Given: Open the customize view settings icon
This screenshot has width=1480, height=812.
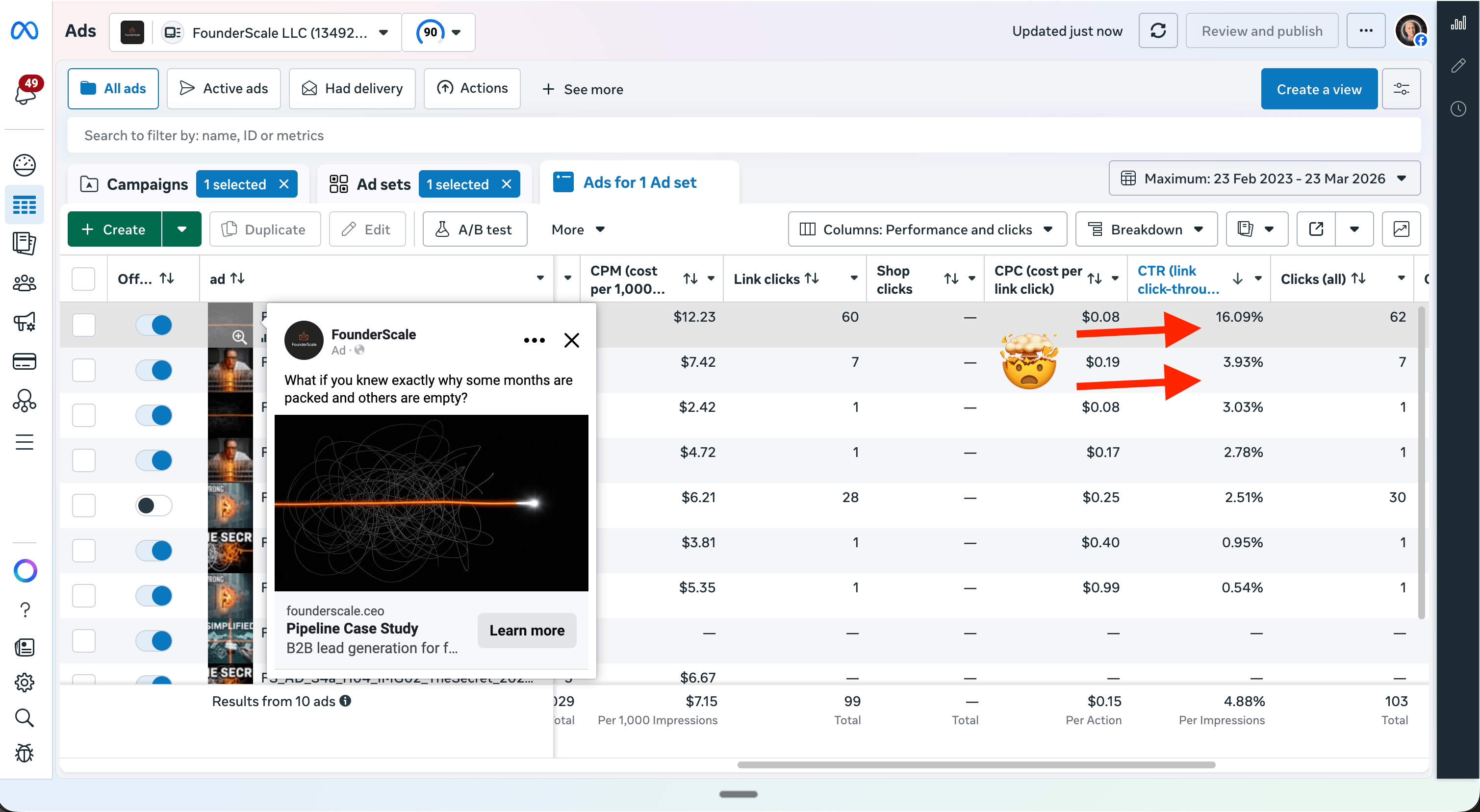Looking at the screenshot, I should click(1401, 89).
